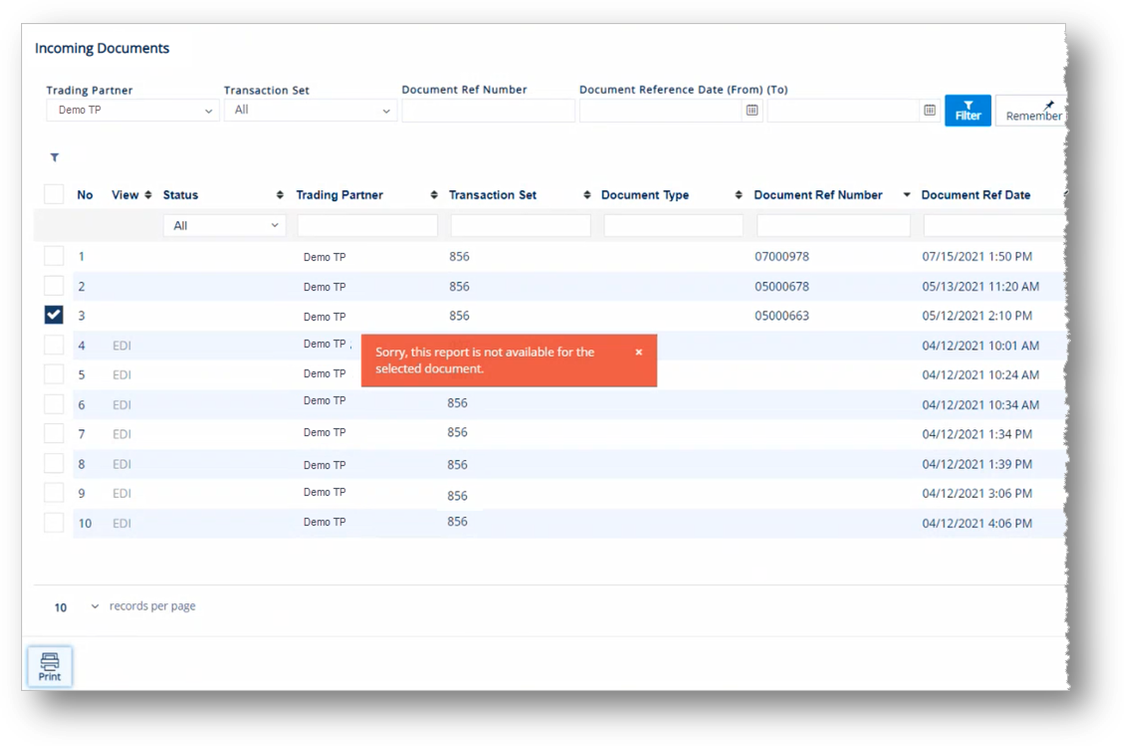1124x746 pixels.
Task: Click the Document Reference Date From field
Action: pyautogui.click(x=661, y=110)
